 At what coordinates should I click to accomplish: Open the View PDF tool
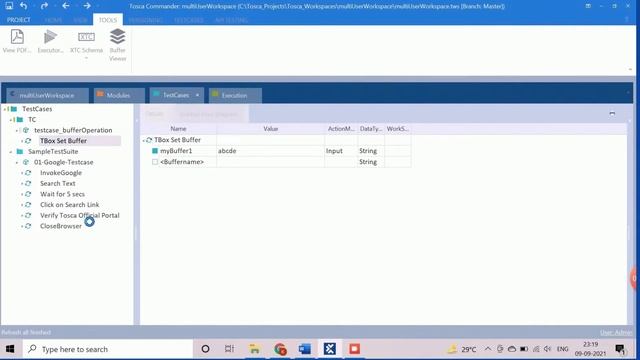(17, 41)
